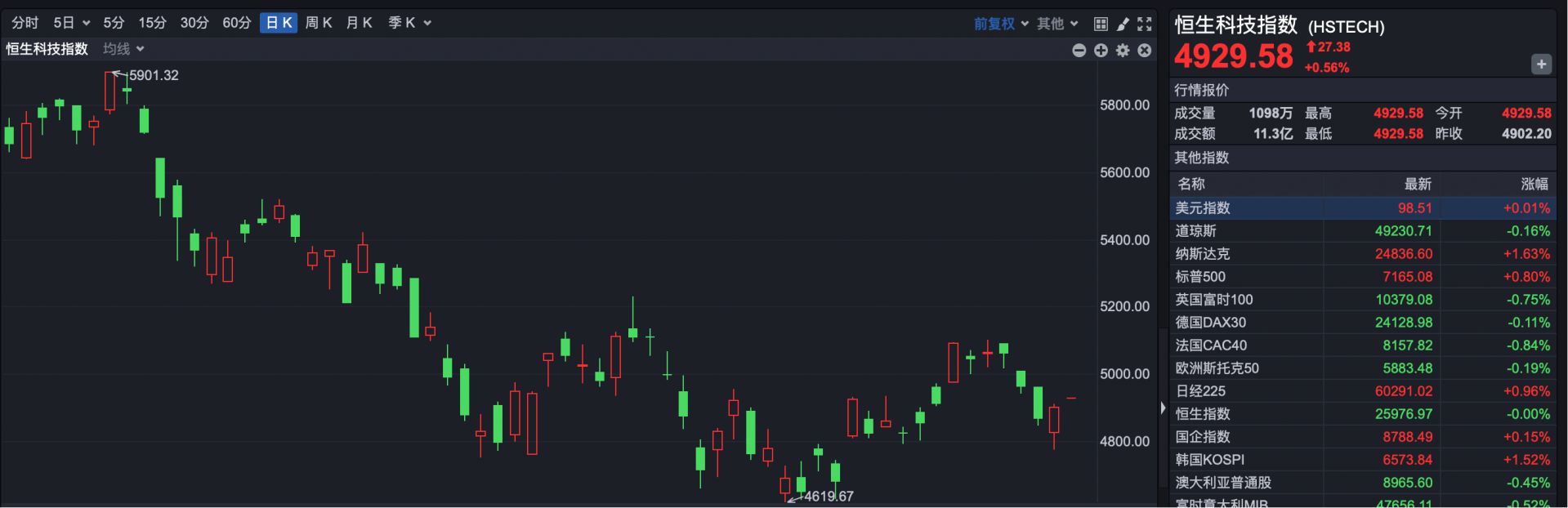Screen dimensions: 1568x508
Task: Select the brush drawing tool icon
Action: (x=1123, y=24)
